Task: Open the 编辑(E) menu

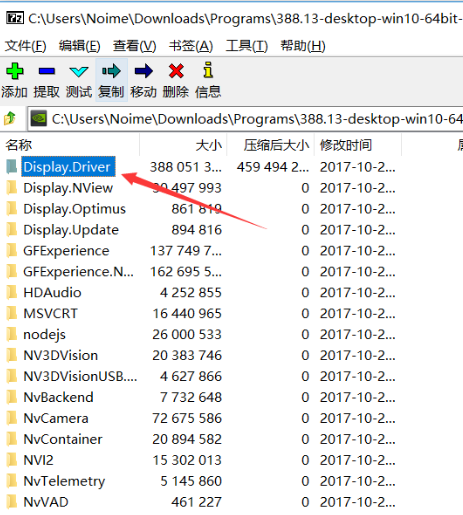Action: click(79, 46)
